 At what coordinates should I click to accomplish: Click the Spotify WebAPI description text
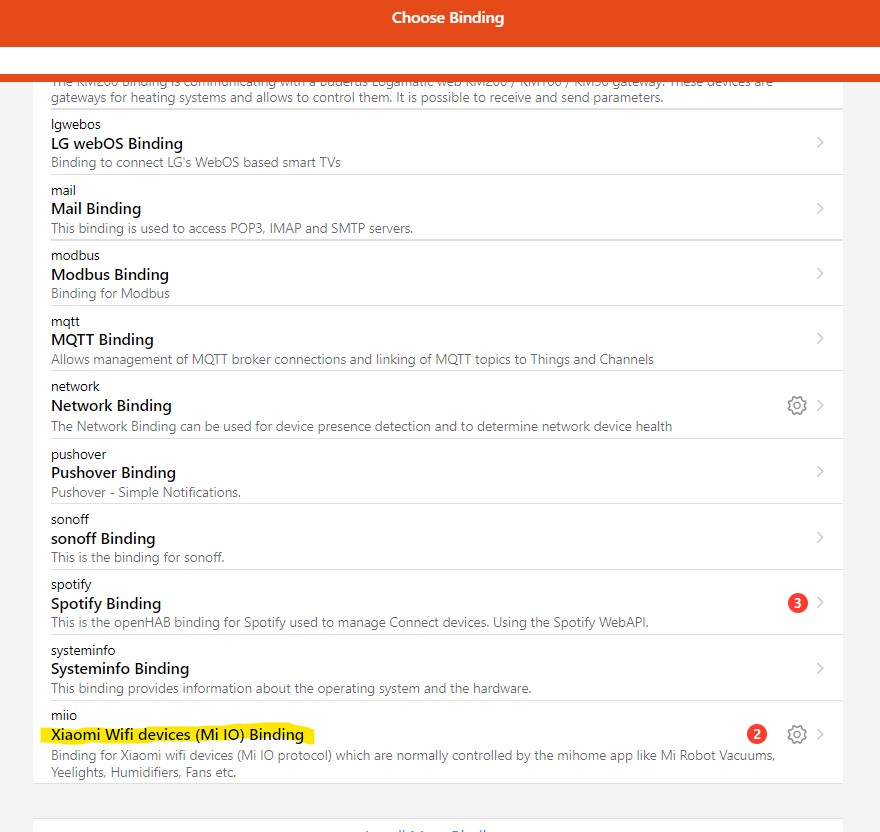pyautogui.click(x=350, y=623)
